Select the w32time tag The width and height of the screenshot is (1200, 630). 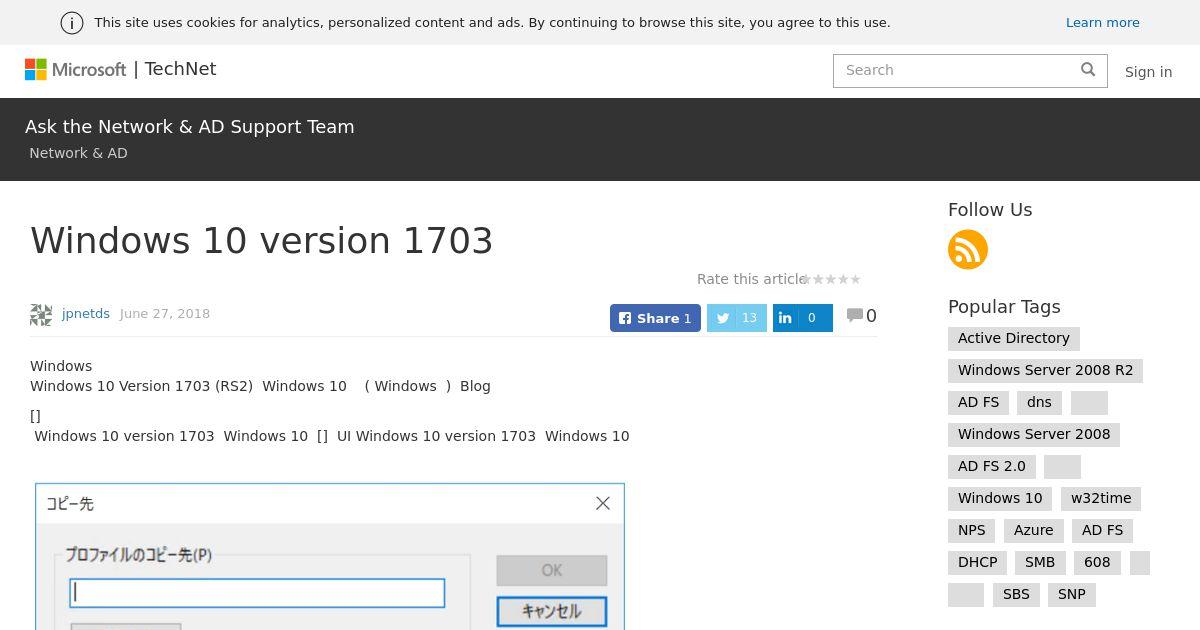(1101, 498)
